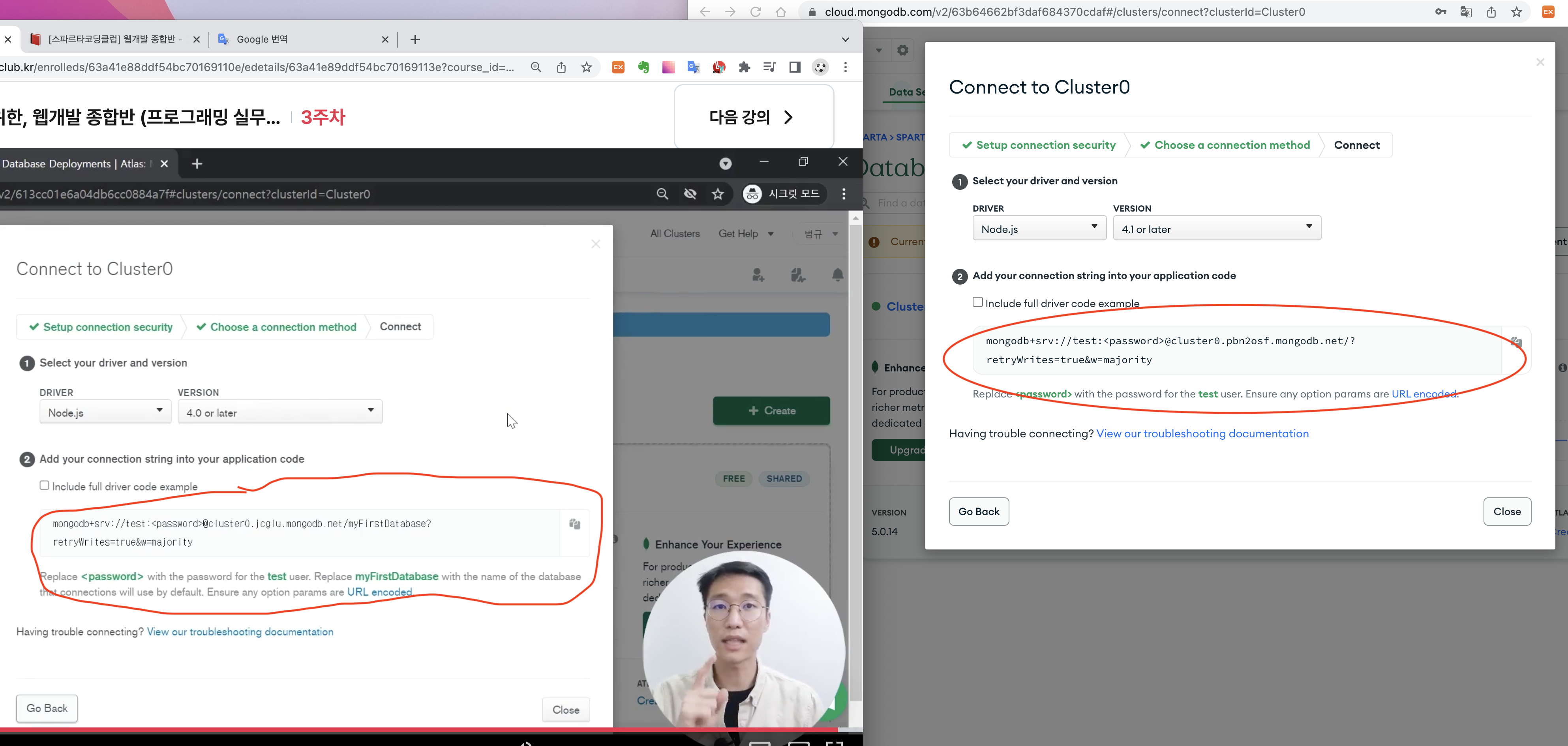Open the Google Translate extension in left toolbar
The width and height of the screenshot is (1568, 746).
pos(693,67)
